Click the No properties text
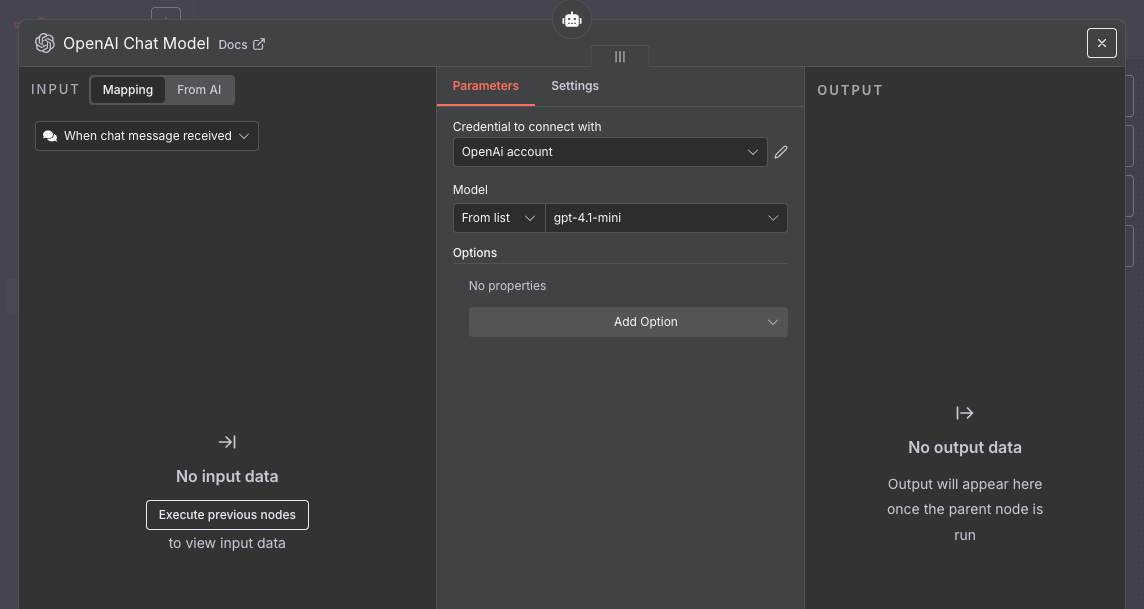Image resolution: width=1144 pixels, height=609 pixels. tap(507, 286)
